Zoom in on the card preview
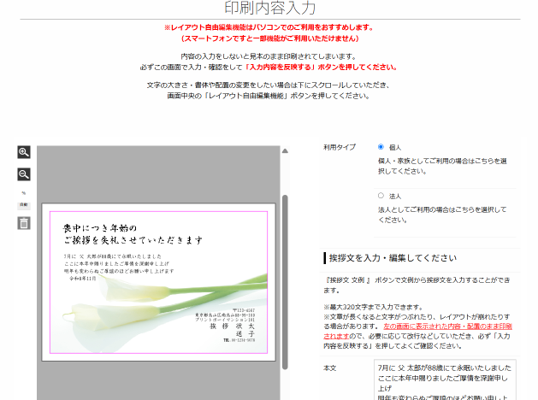The width and height of the screenshot is (538, 400). point(24,152)
